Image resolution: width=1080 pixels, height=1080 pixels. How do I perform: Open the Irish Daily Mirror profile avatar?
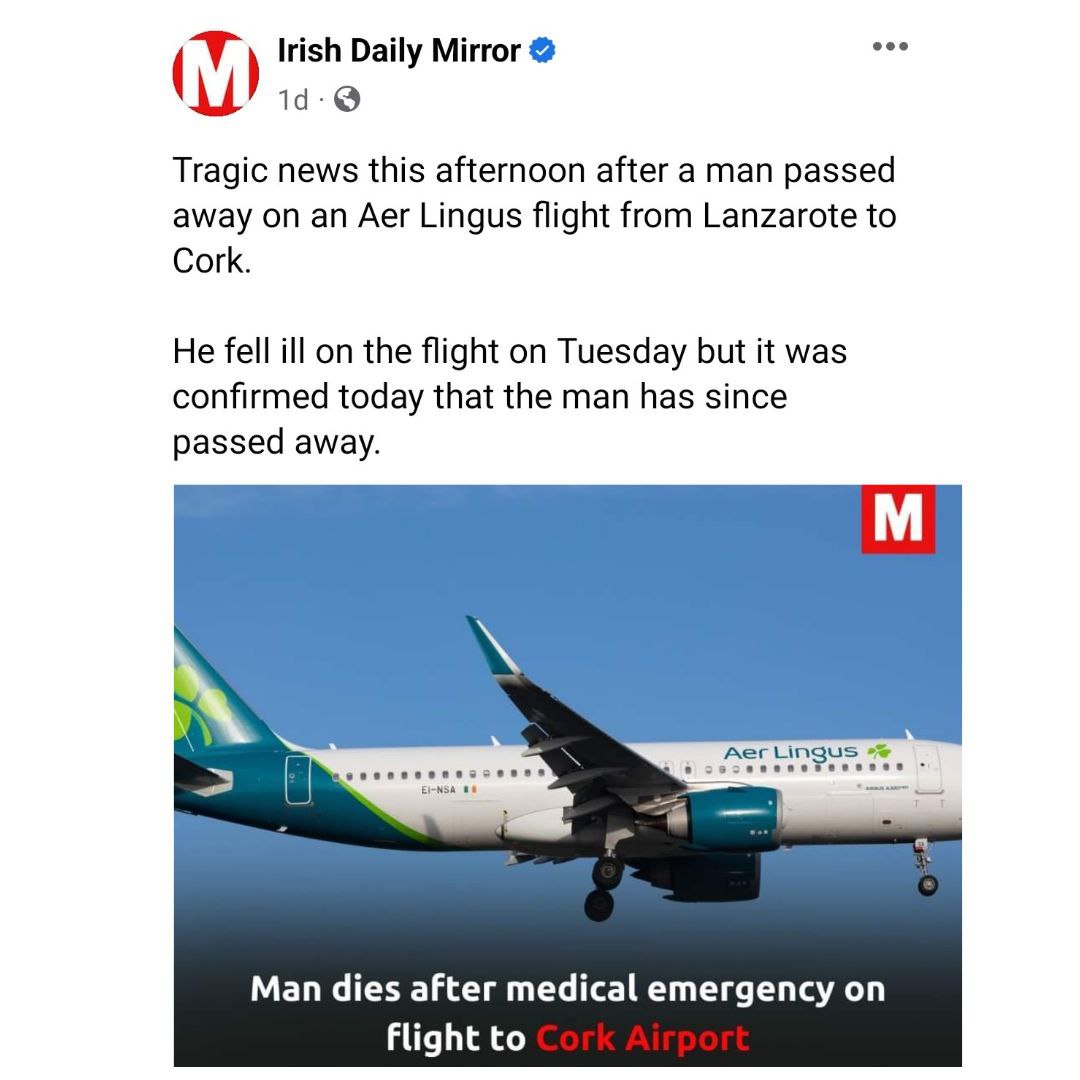[216, 73]
